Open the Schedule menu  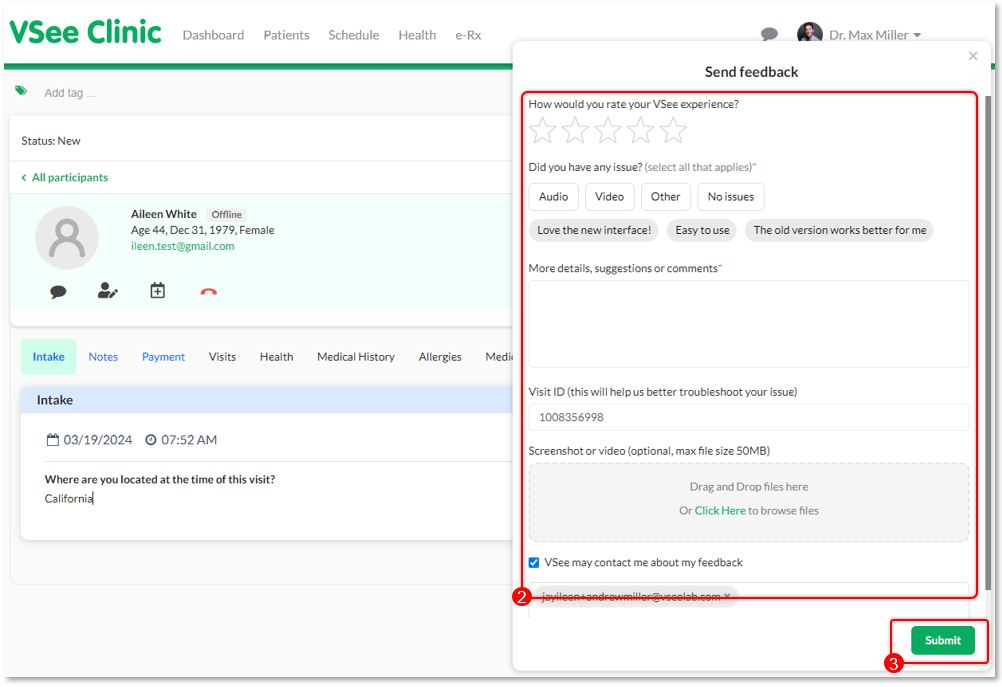pyautogui.click(x=353, y=35)
